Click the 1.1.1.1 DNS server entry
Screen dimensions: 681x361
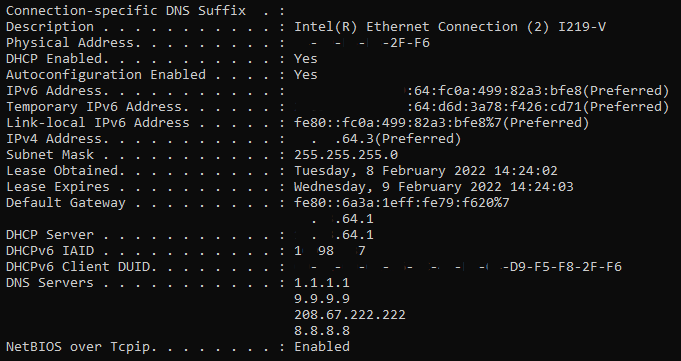[x=322, y=283]
